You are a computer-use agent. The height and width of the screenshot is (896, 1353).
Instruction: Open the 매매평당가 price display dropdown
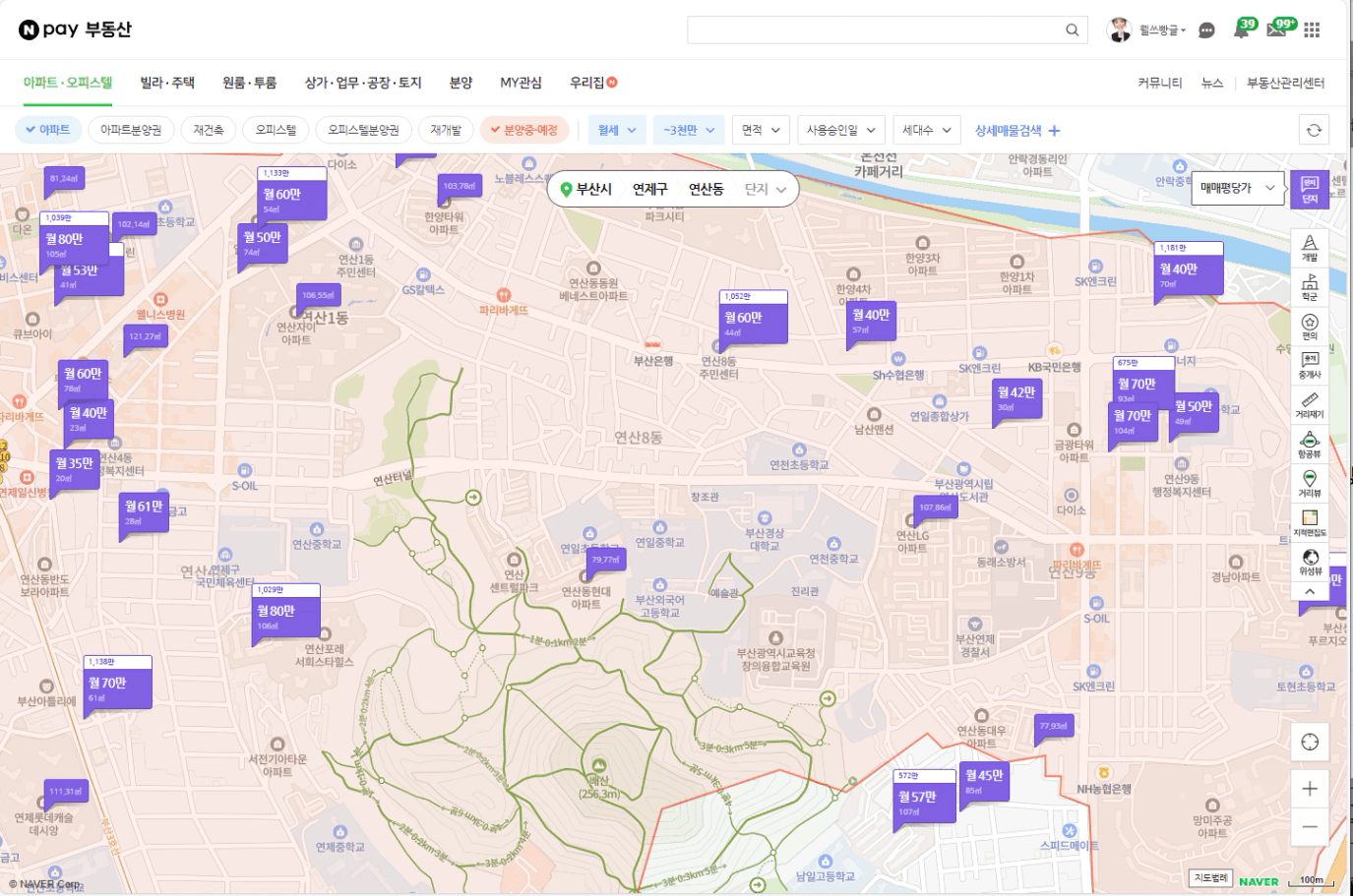tap(1237, 187)
